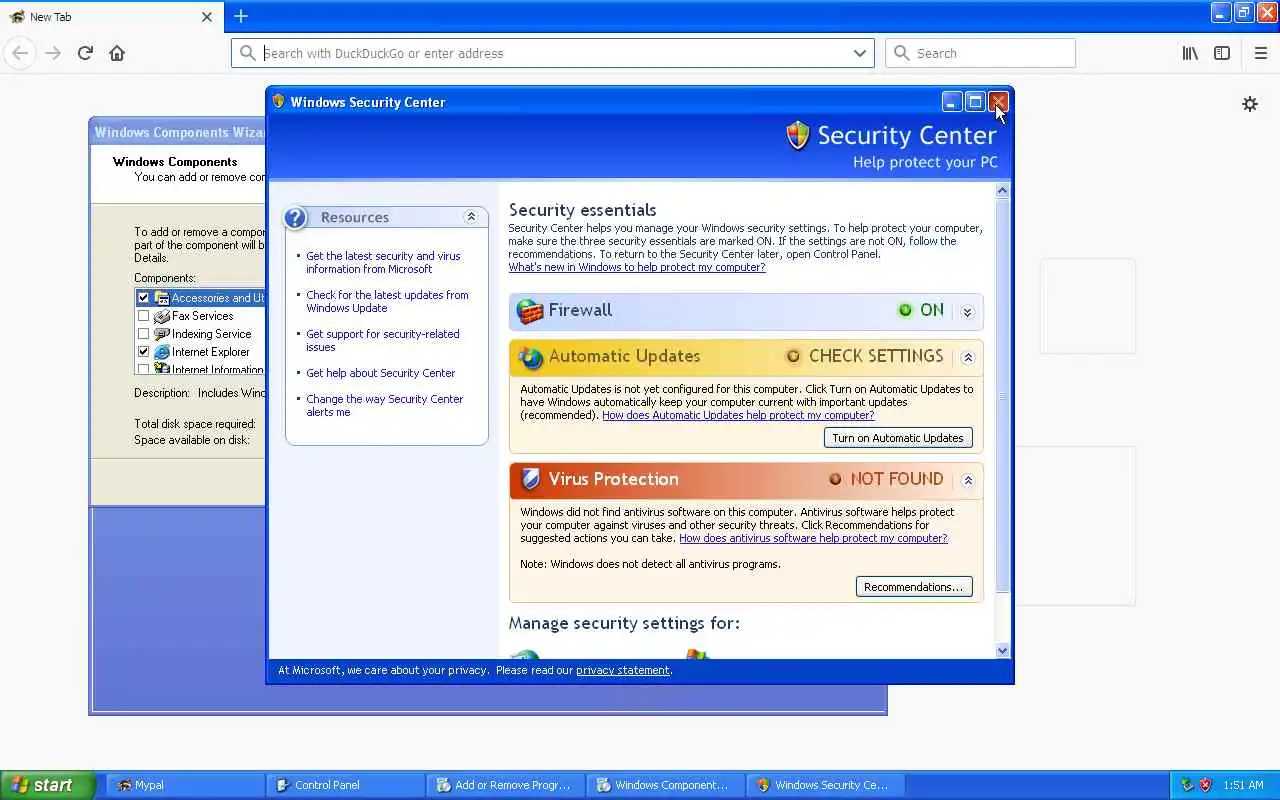Click the Fax Services component icon
Viewport: 1280px width, 800px height.
click(x=162, y=316)
